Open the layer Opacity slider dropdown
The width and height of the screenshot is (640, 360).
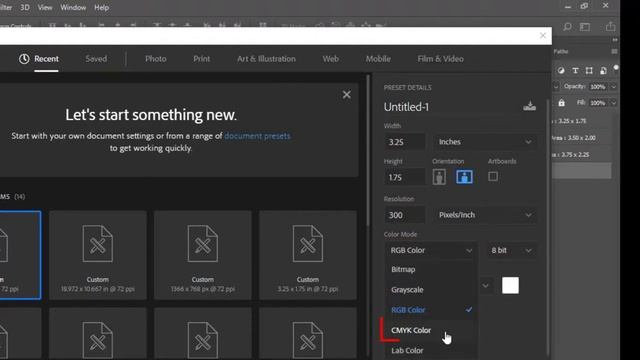613,87
